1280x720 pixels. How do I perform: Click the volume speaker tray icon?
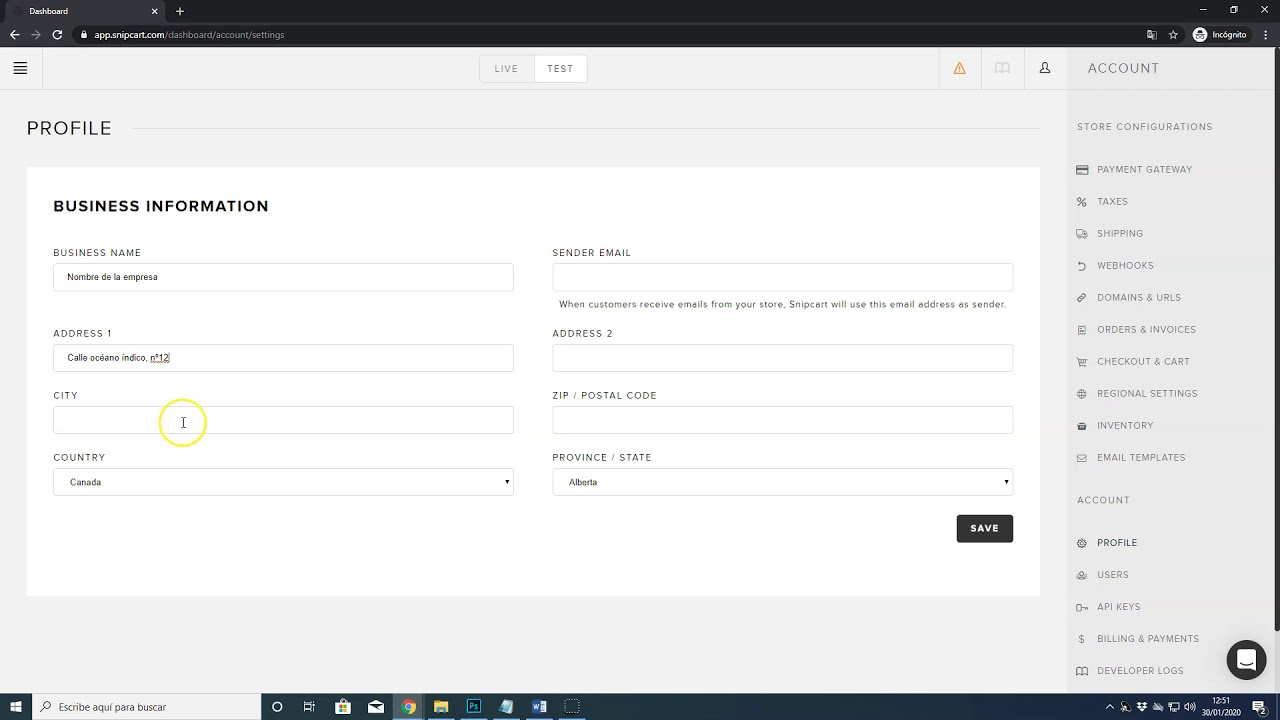click(x=1190, y=707)
